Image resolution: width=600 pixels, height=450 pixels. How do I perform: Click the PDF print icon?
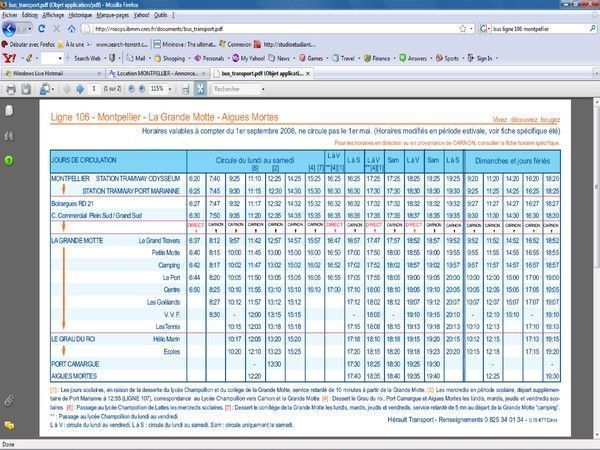[11, 89]
